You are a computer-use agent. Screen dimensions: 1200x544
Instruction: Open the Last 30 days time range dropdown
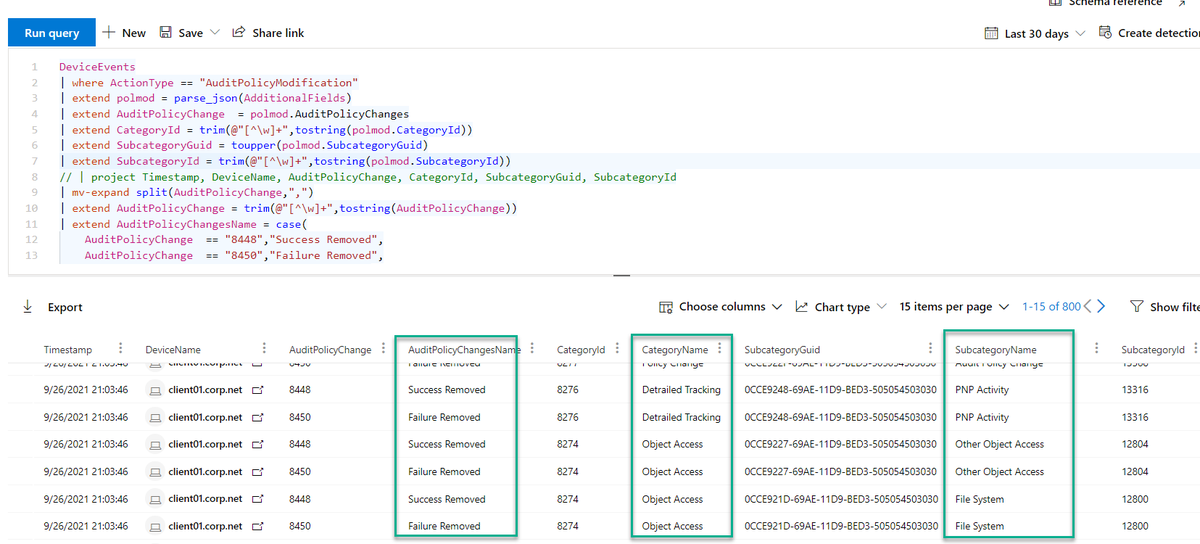tap(1035, 33)
